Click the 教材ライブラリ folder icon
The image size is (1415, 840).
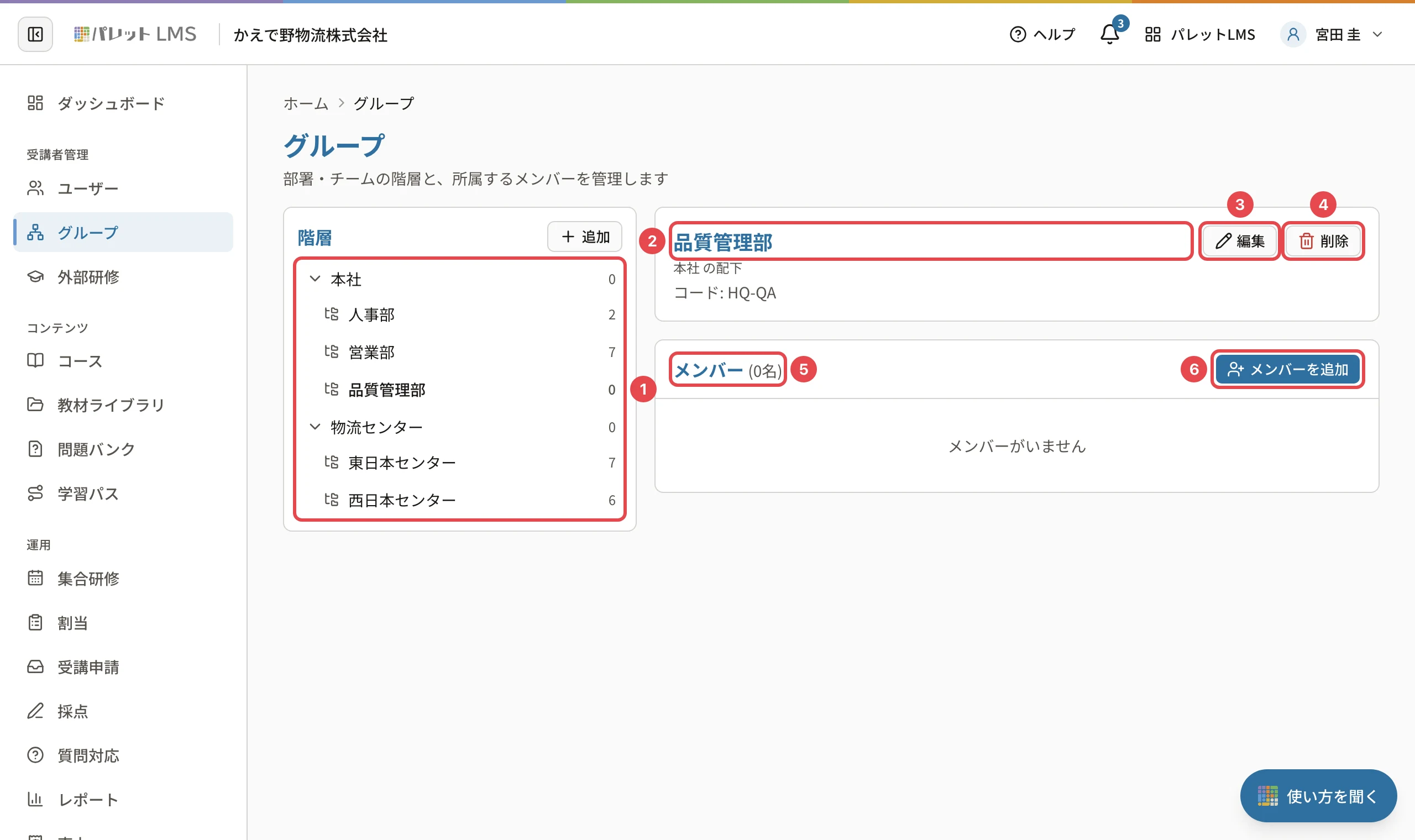(35, 405)
